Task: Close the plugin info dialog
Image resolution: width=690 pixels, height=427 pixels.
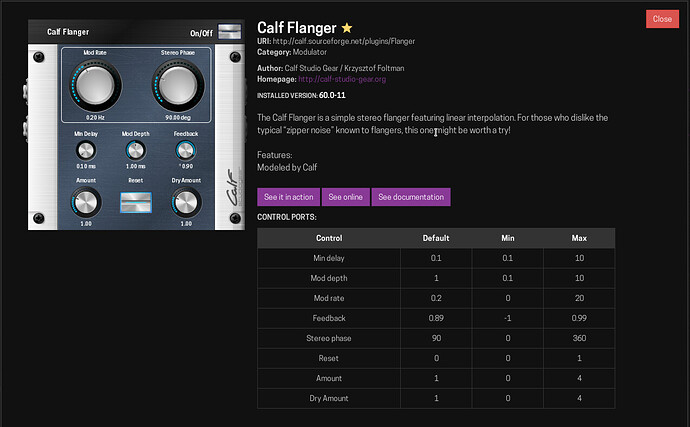Action: 662,19
